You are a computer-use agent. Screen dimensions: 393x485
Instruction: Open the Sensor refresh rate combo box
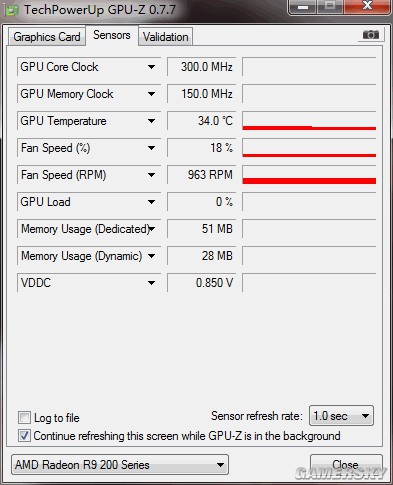pyautogui.click(x=341, y=416)
